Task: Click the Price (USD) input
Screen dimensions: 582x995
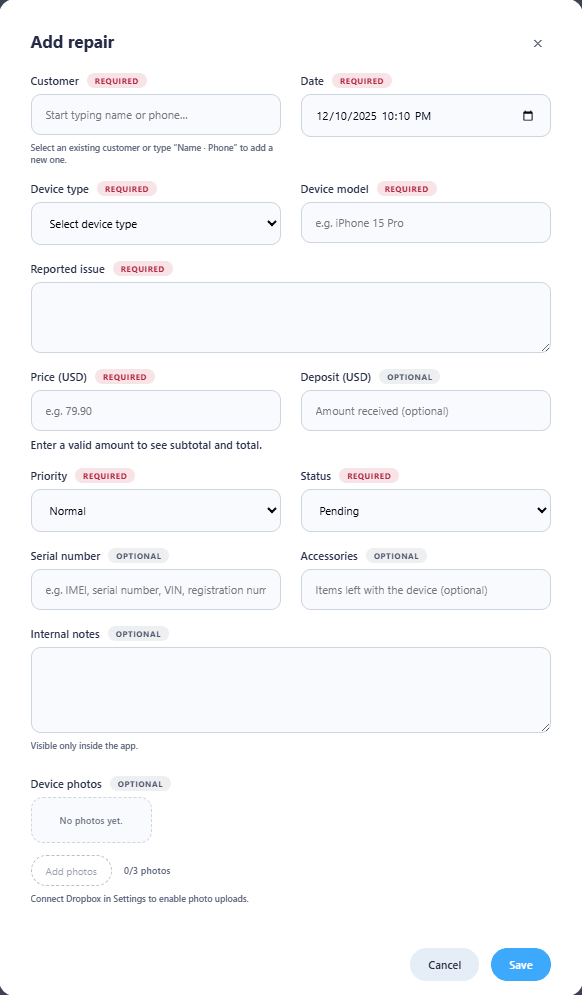Action: [x=155, y=410]
